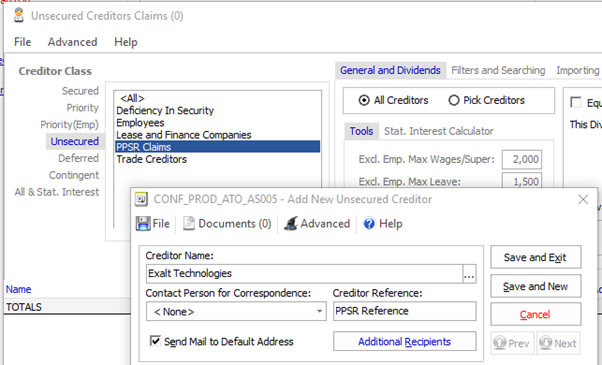Open the Stat. Interest Calculator tab
Image resolution: width=602 pixels, height=365 pixels.
pyautogui.click(x=438, y=131)
